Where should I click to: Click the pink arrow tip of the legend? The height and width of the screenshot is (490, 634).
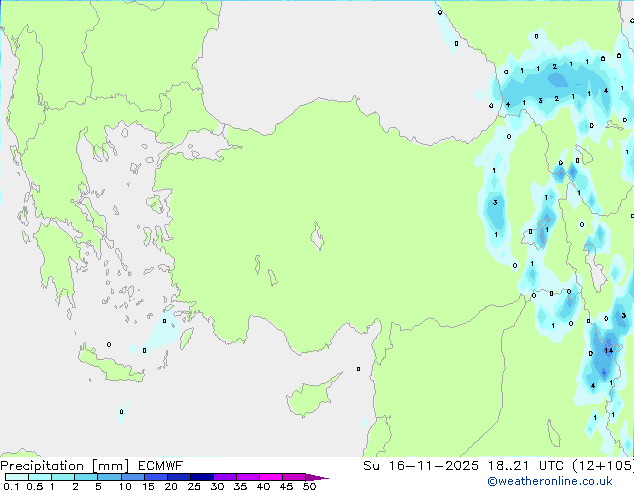click(323, 477)
